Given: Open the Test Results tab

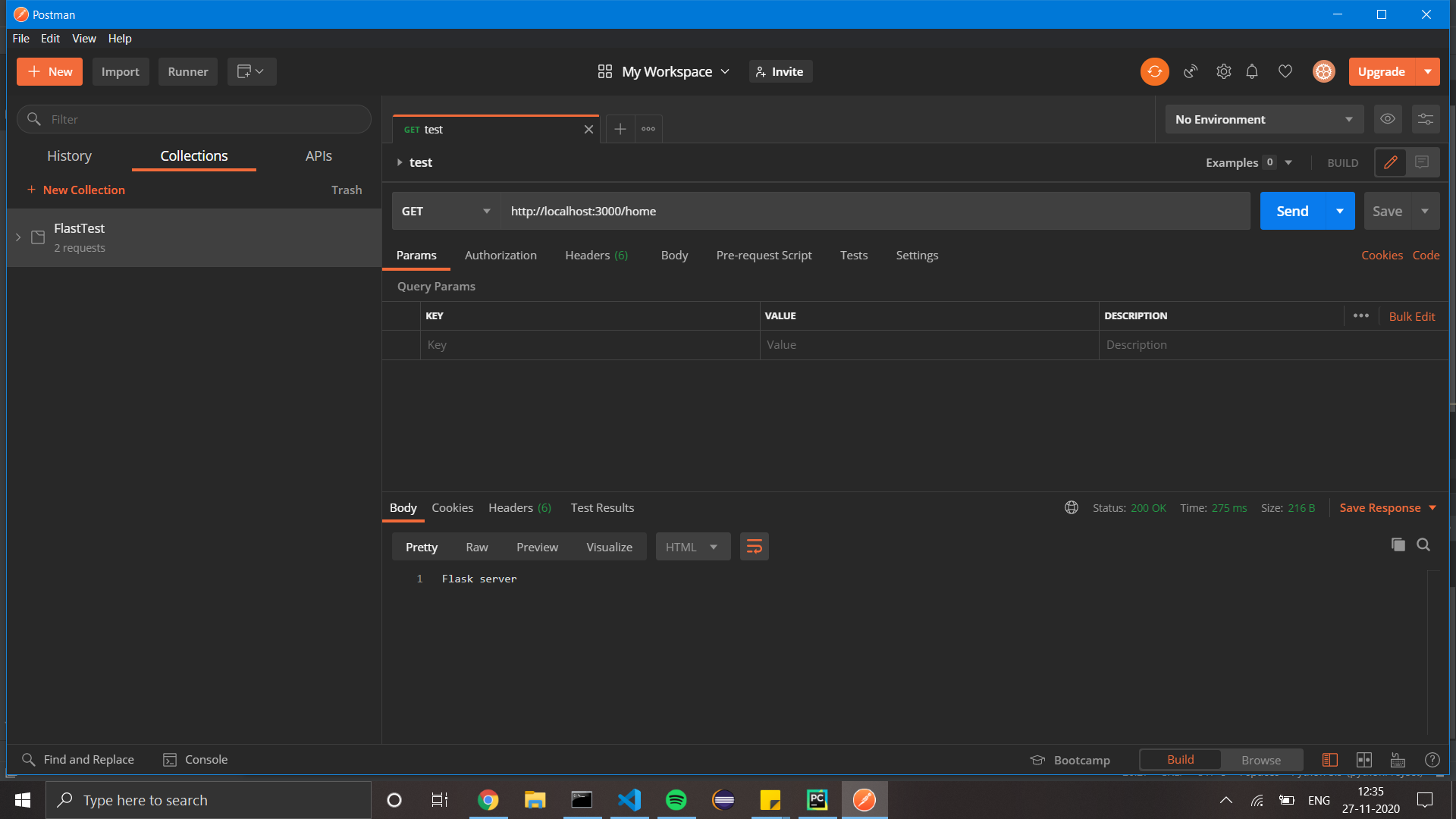Looking at the screenshot, I should pos(601,507).
